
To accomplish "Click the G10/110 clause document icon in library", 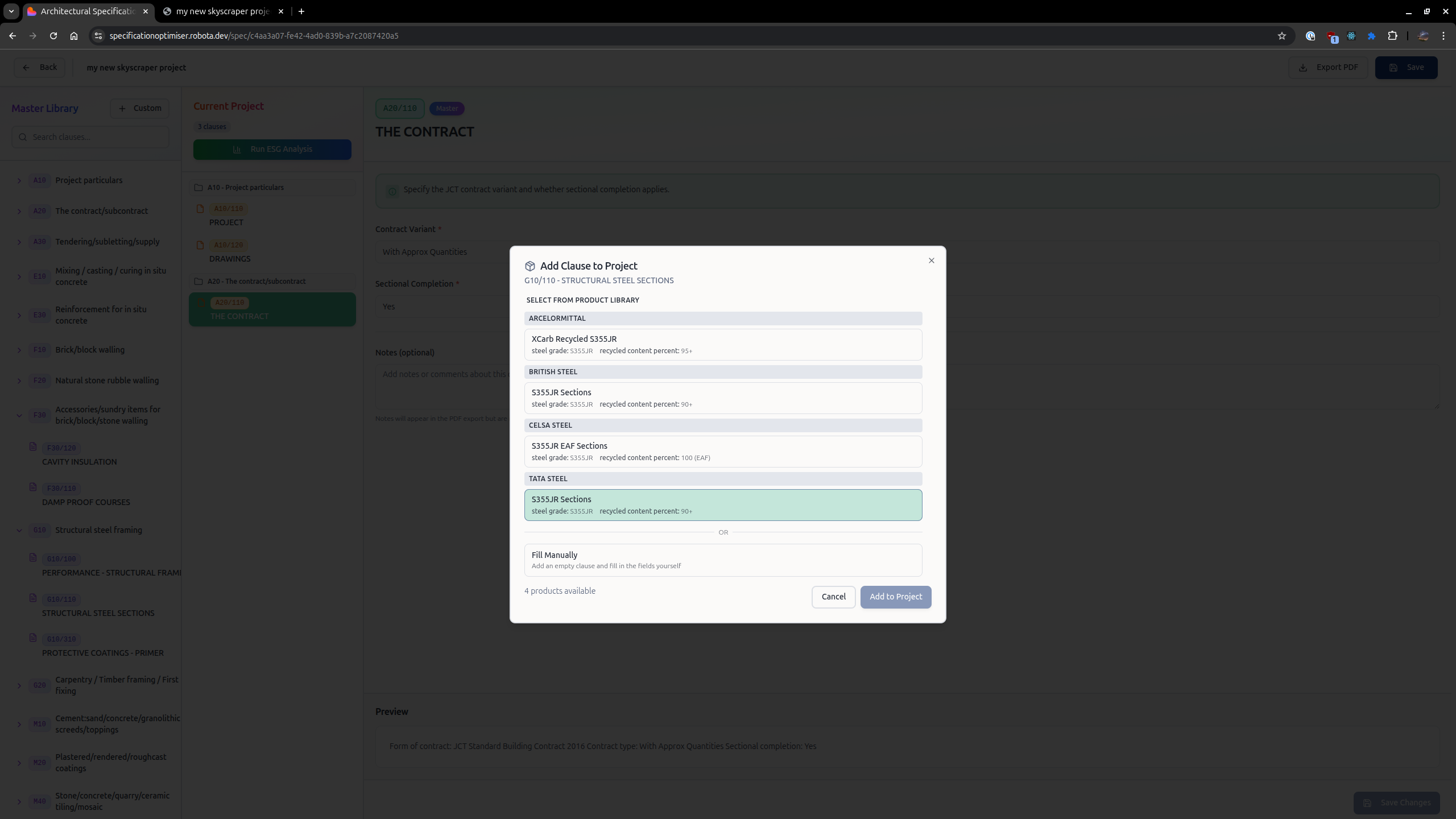I will [33, 598].
